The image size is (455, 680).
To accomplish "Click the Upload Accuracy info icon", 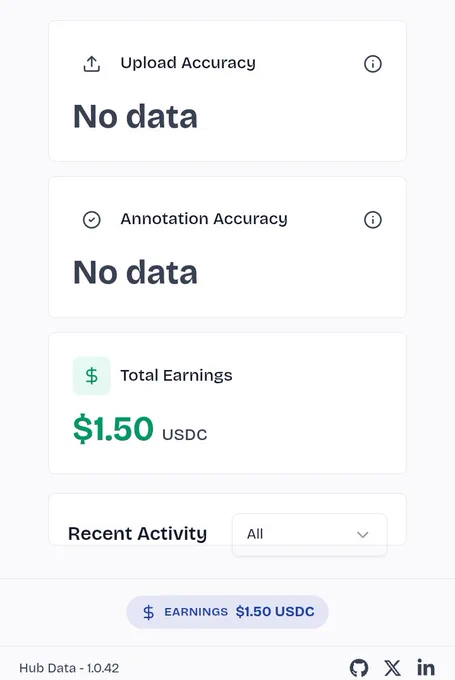I will click(x=373, y=64).
